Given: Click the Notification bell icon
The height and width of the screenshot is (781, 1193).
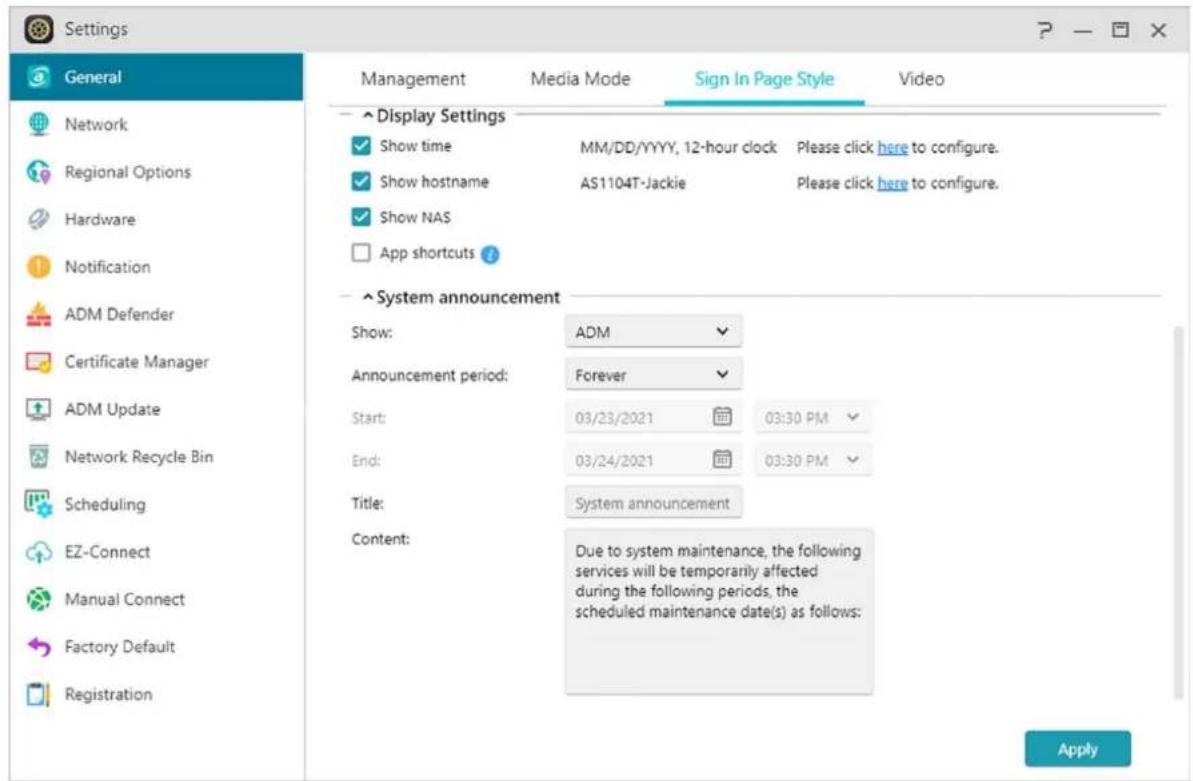Looking at the screenshot, I should click(x=32, y=268).
